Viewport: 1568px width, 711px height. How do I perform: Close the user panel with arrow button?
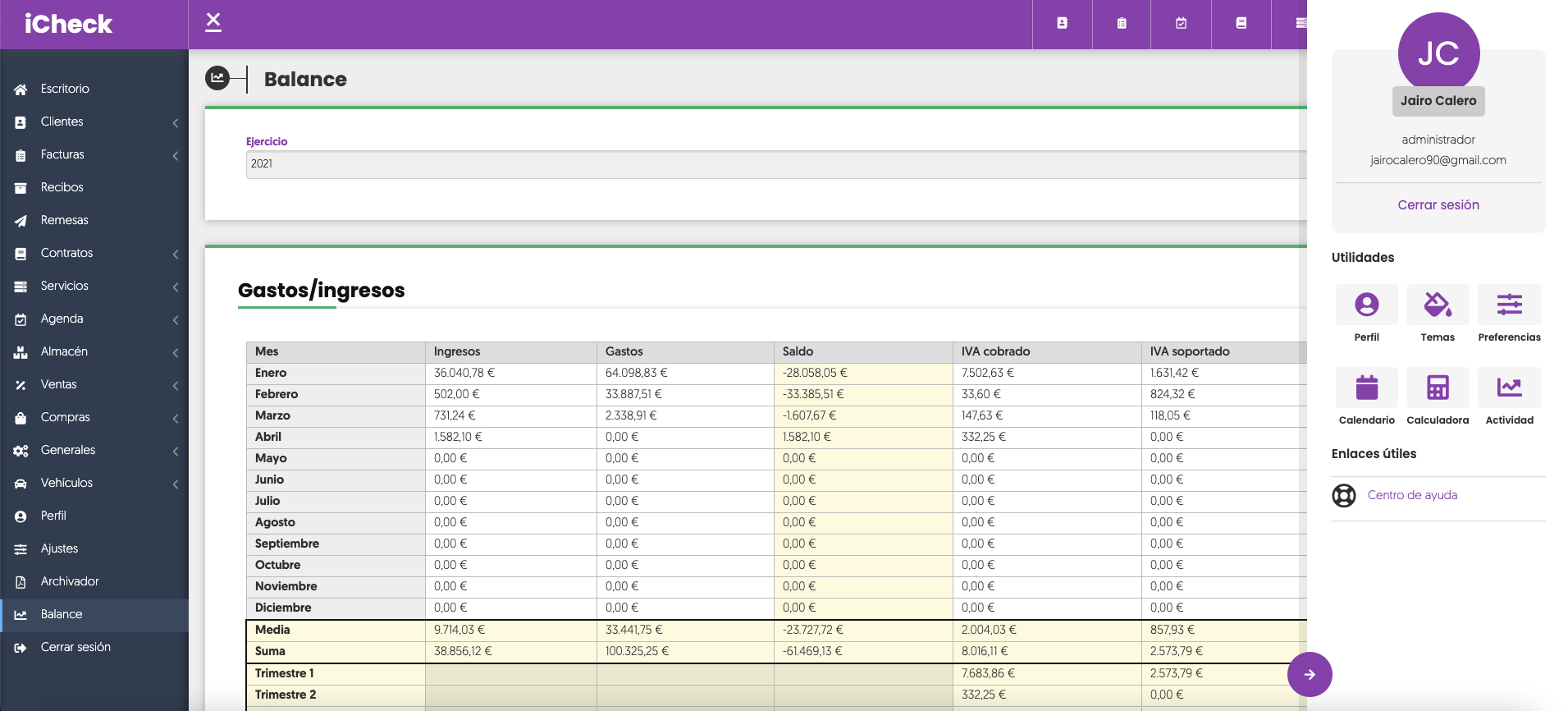pos(1310,674)
